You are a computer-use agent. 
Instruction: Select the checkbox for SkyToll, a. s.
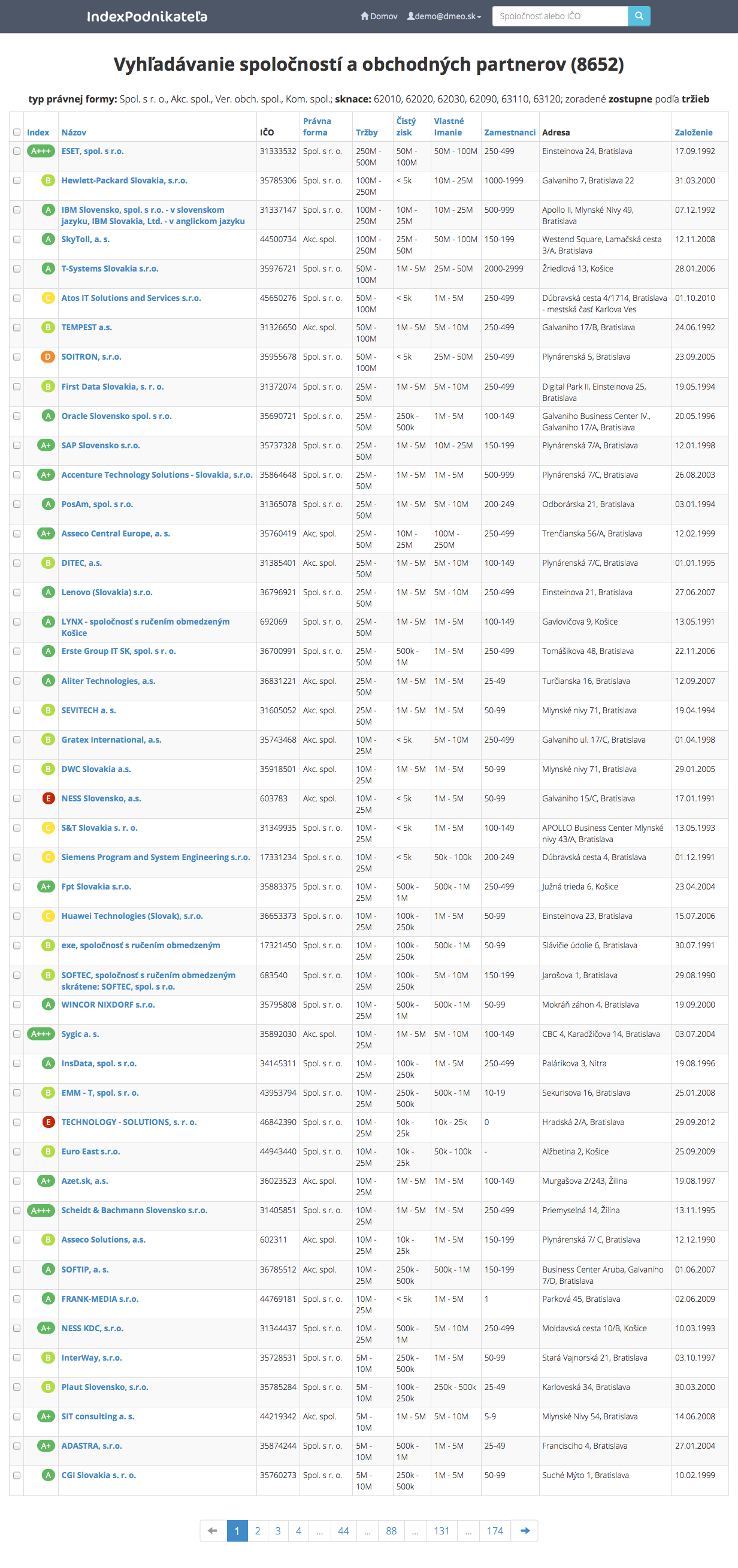tap(16, 239)
